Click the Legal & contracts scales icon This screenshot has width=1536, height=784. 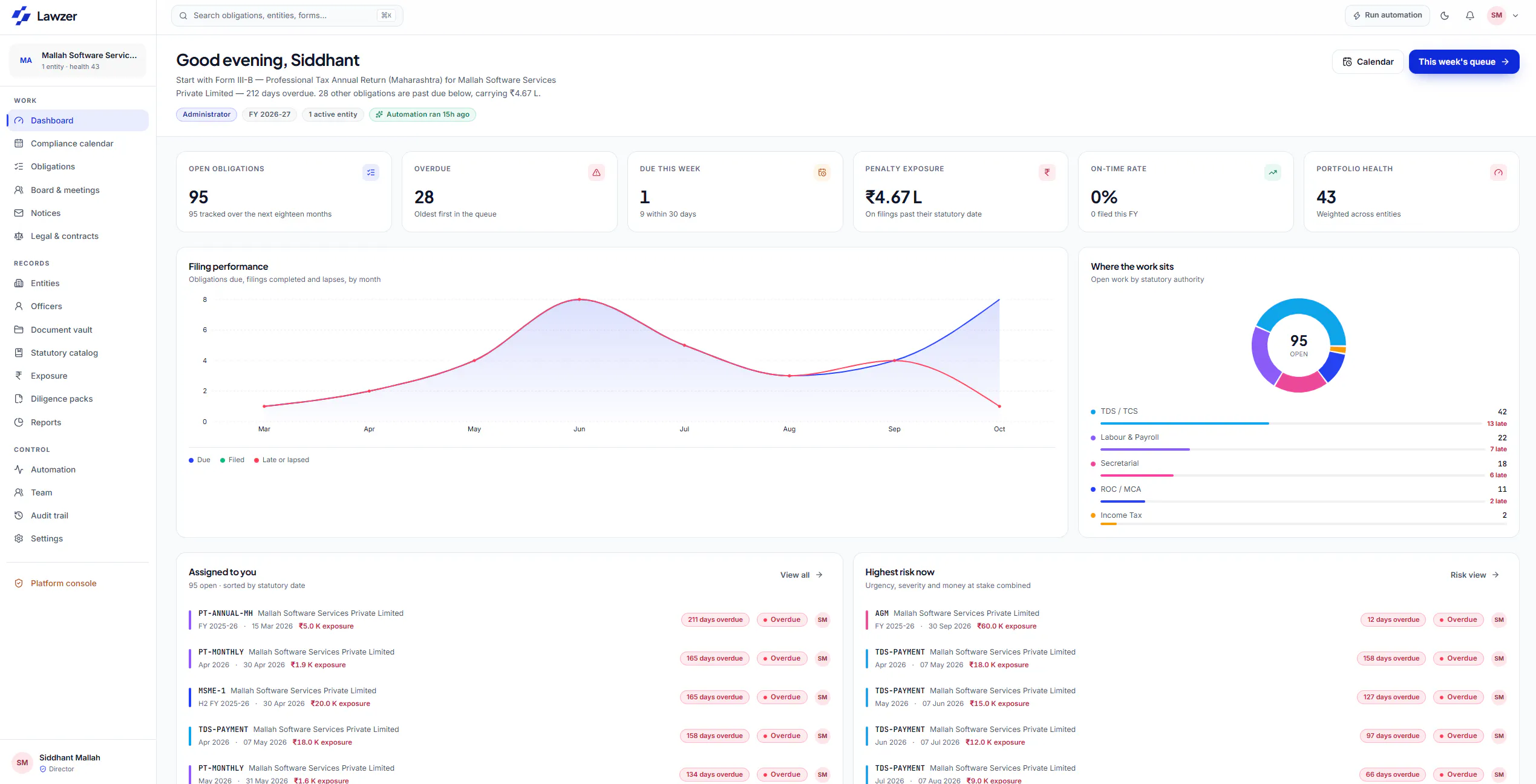(x=19, y=236)
